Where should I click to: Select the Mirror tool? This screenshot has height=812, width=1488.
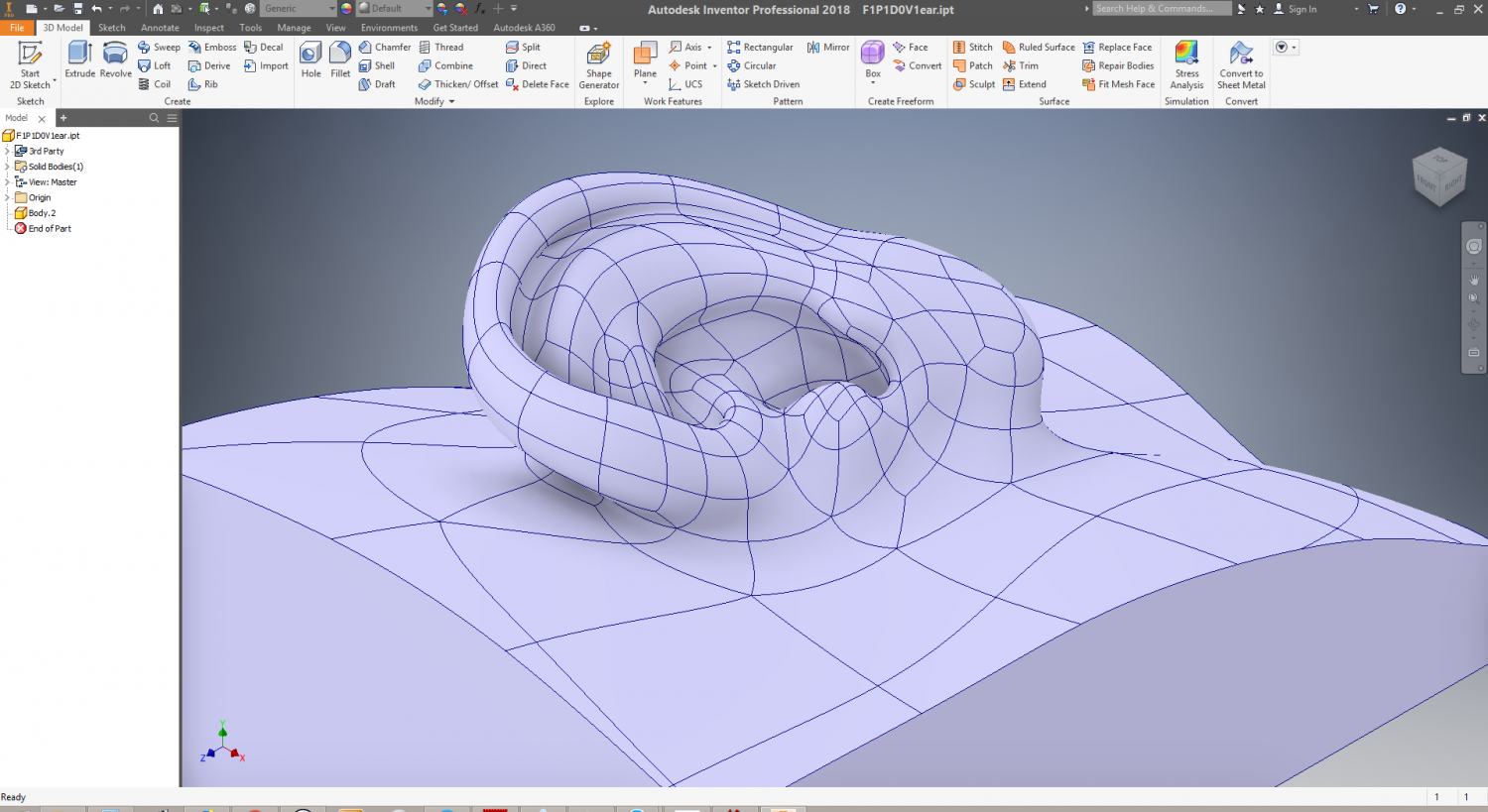[828, 47]
